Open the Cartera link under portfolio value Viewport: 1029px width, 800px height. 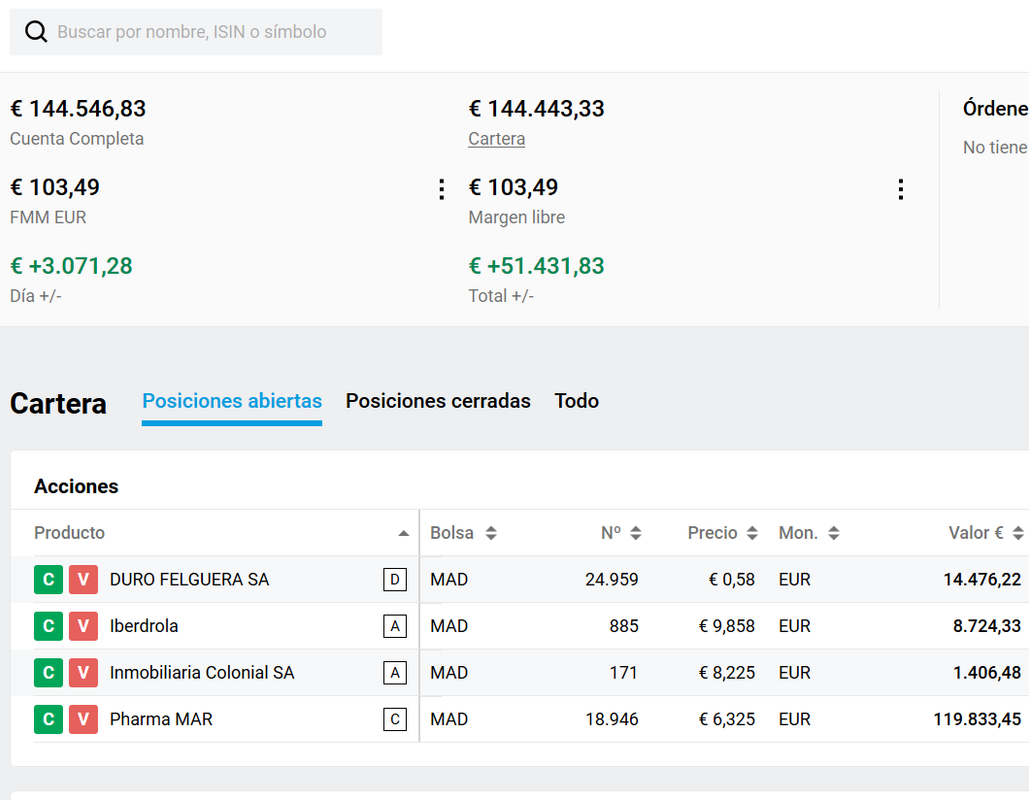coord(496,139)
